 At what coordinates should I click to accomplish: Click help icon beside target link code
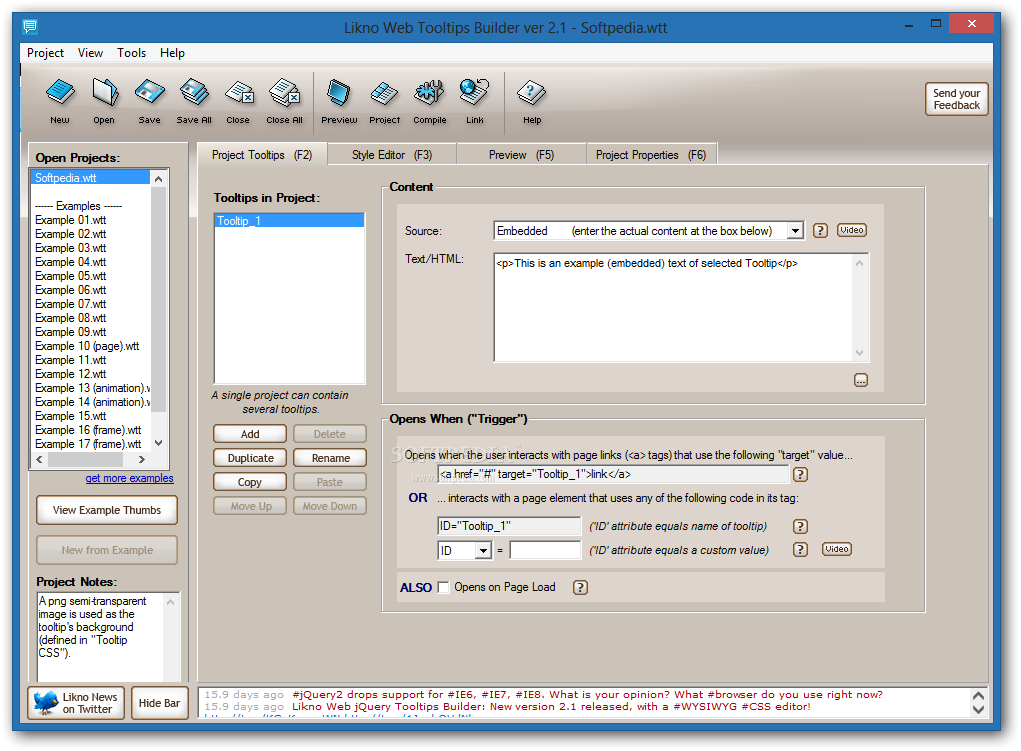click(x=800, y=474)
